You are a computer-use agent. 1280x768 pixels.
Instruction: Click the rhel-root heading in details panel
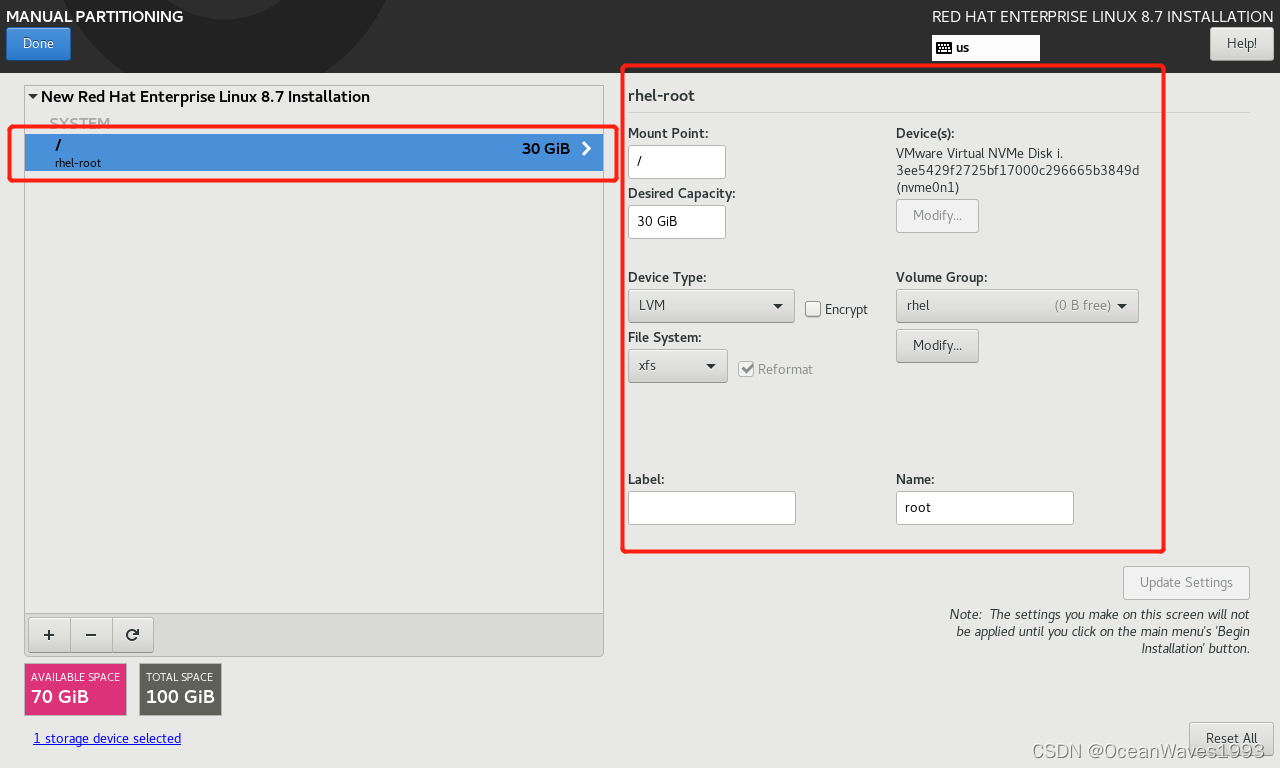661,96
